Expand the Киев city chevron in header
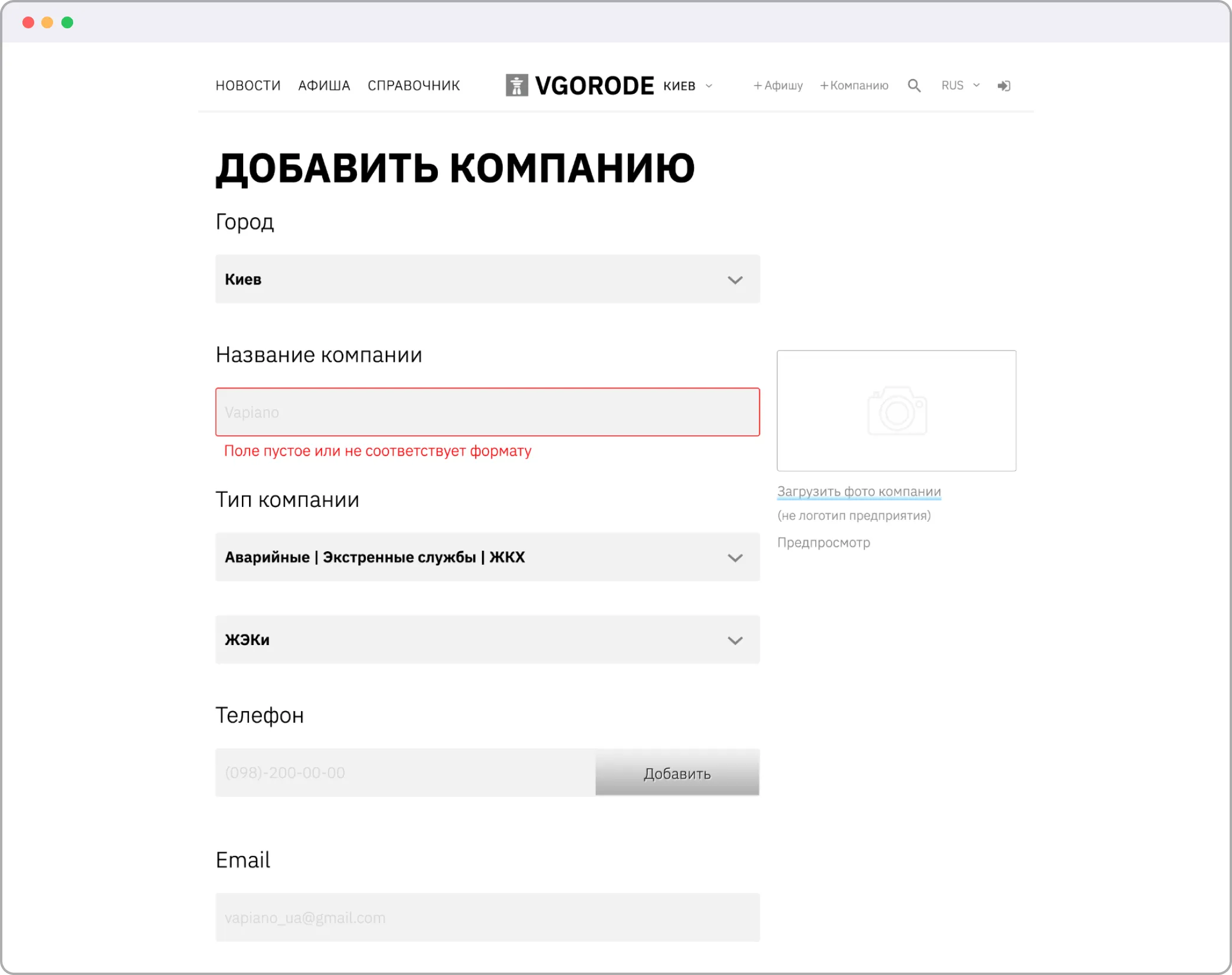 pyautogui.click(x=709, y=86)
